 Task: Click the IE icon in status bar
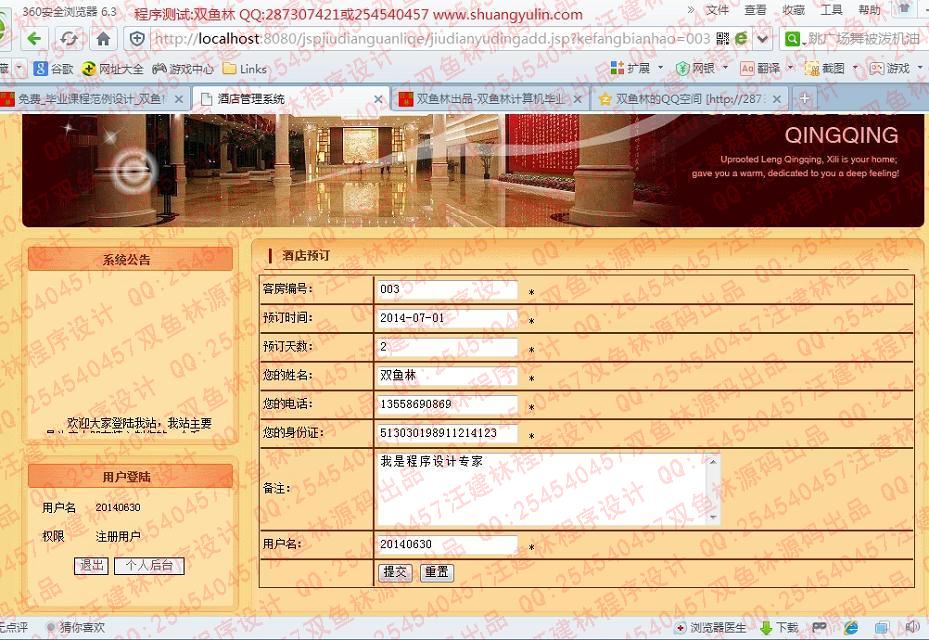[x=851, y=628]
